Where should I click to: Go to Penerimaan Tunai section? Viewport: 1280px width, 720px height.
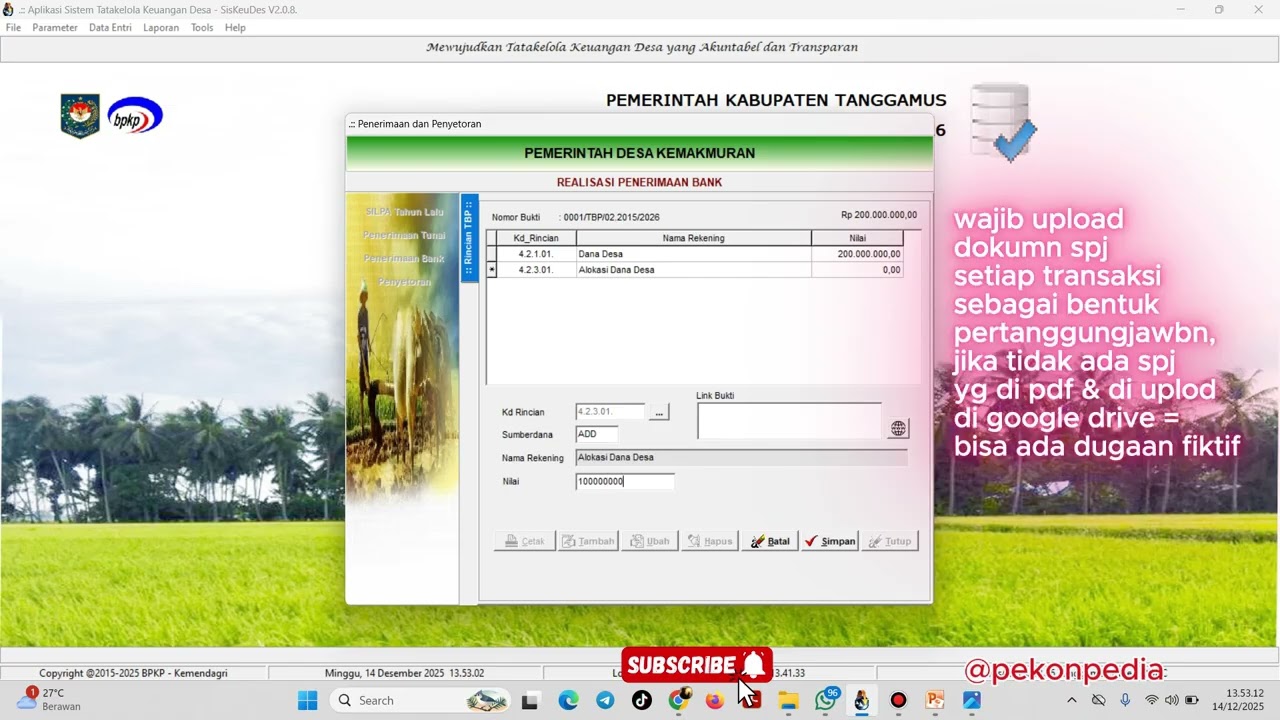pos(404,235)
